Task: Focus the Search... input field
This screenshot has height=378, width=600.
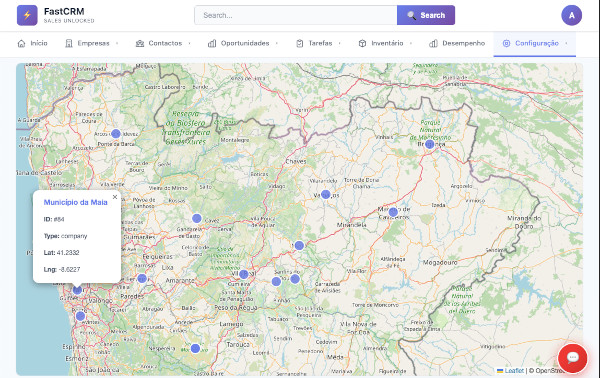Action: click(296, 15)
